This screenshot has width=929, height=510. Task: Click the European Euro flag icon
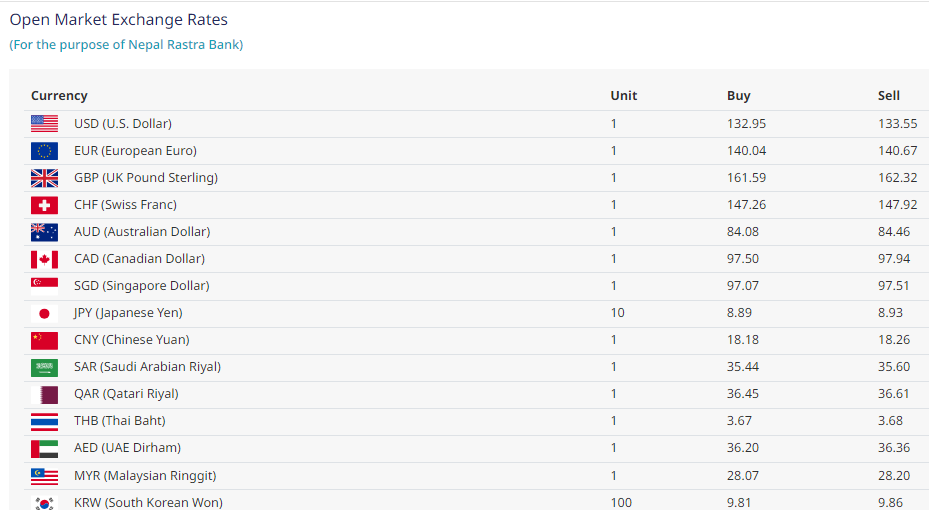(x=44, y=151)
